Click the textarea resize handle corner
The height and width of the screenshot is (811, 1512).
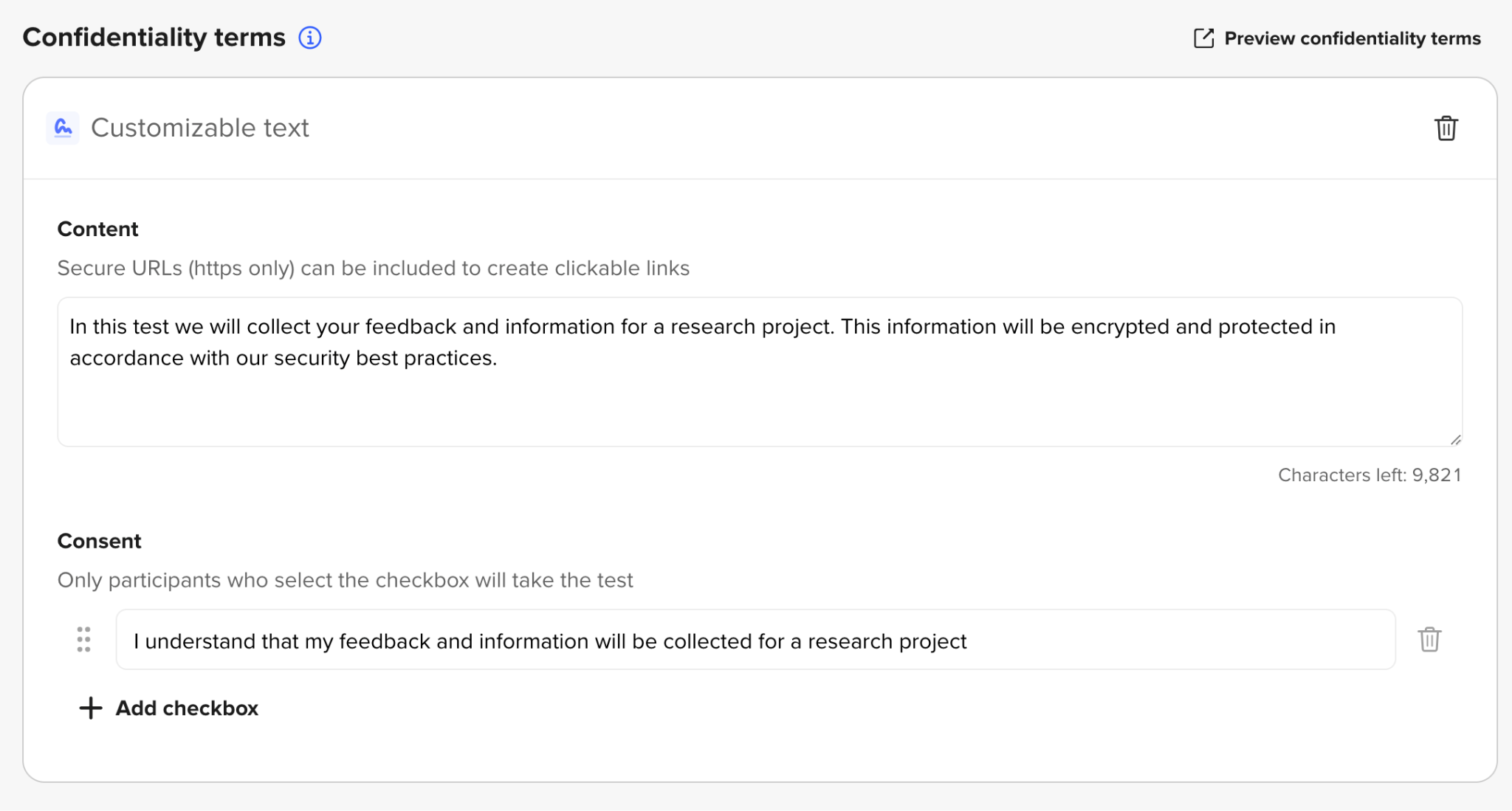pyautogui.click(x=1455, y=440)
